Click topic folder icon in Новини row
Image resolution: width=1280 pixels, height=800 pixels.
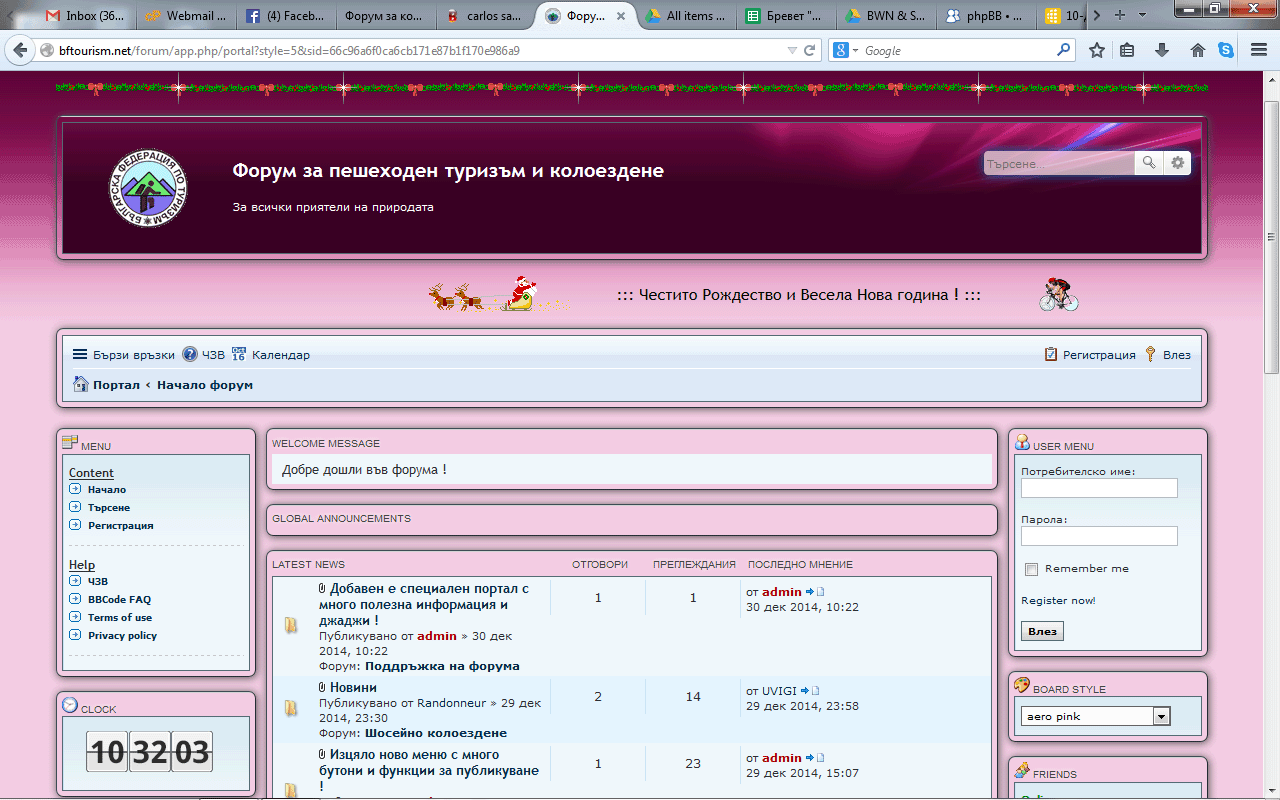coord(291,708)
